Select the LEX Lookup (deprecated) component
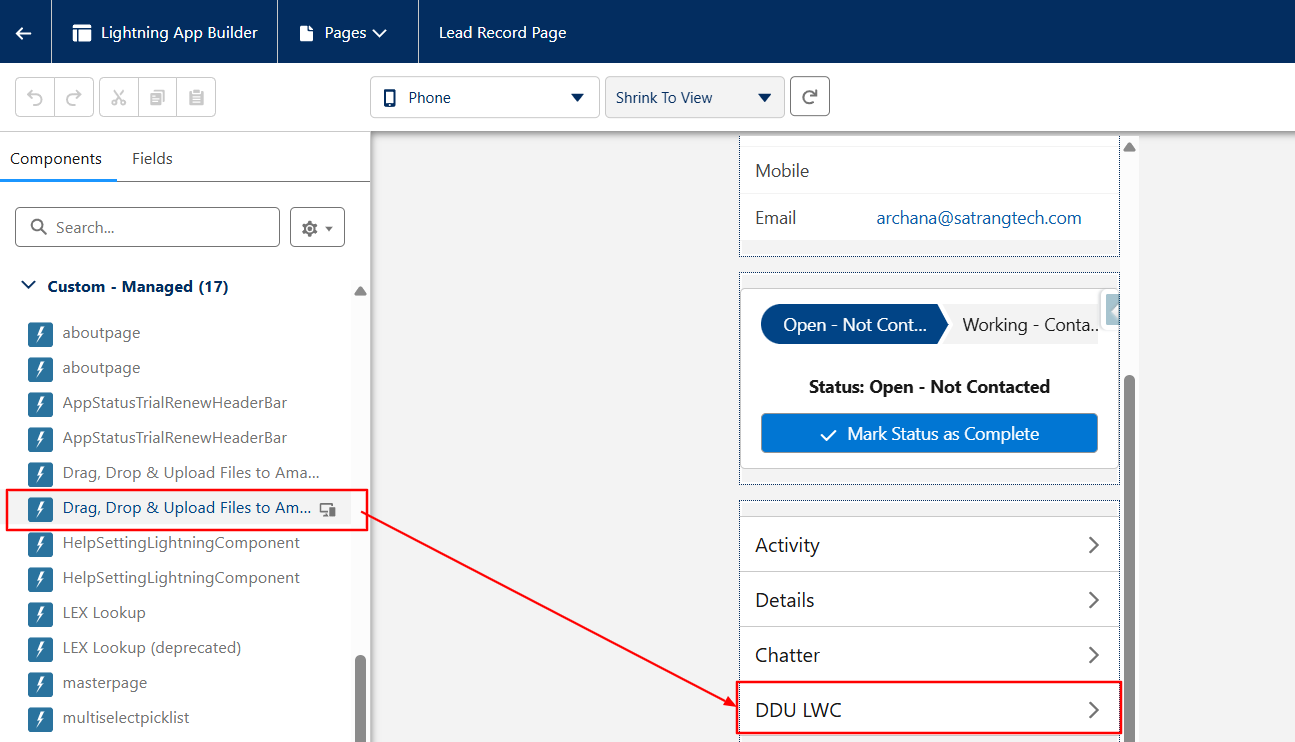 [x=151, y=648]
